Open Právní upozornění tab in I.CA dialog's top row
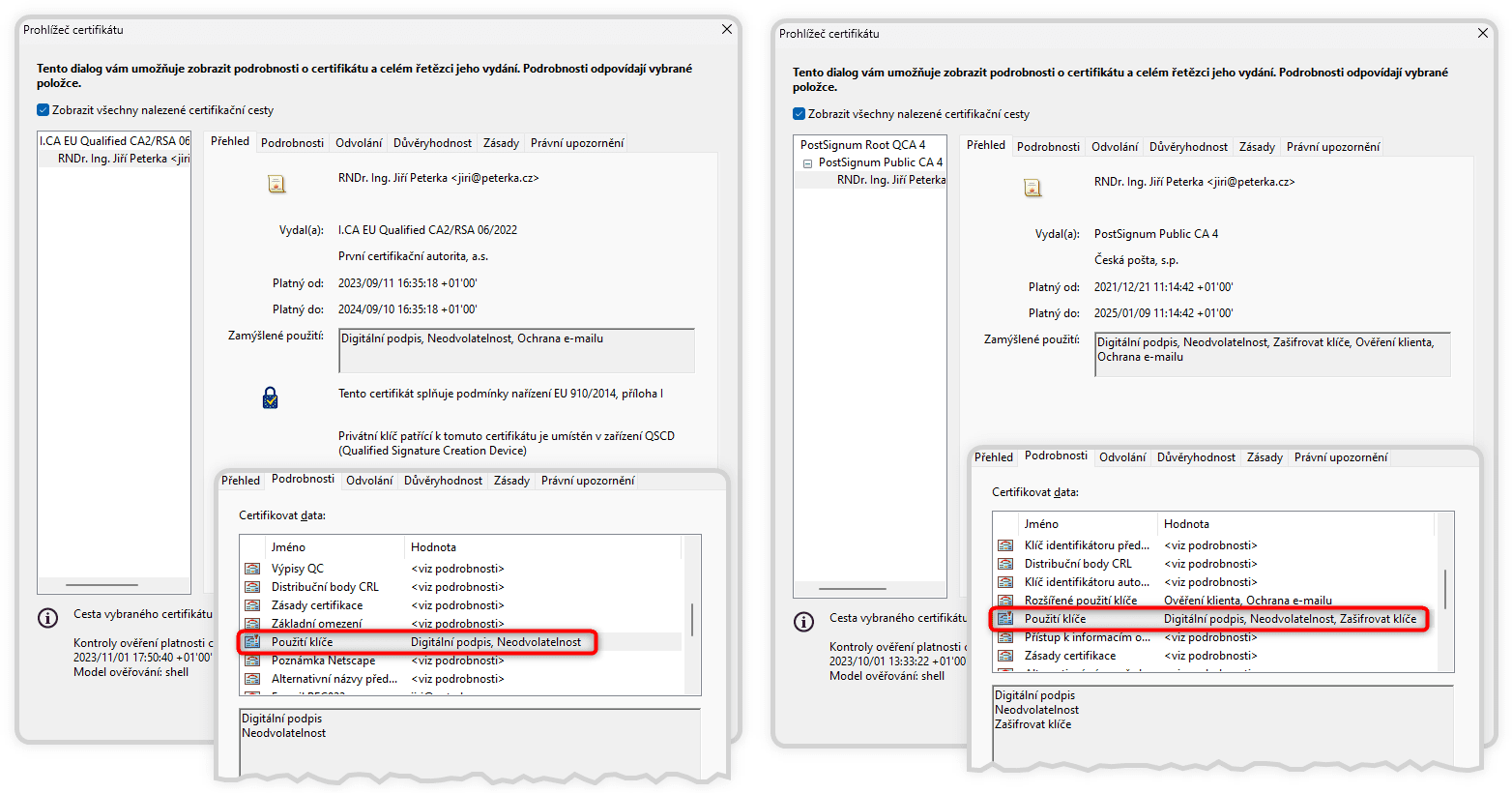Viewport: 1512px width, 793px height. point(577,143)
